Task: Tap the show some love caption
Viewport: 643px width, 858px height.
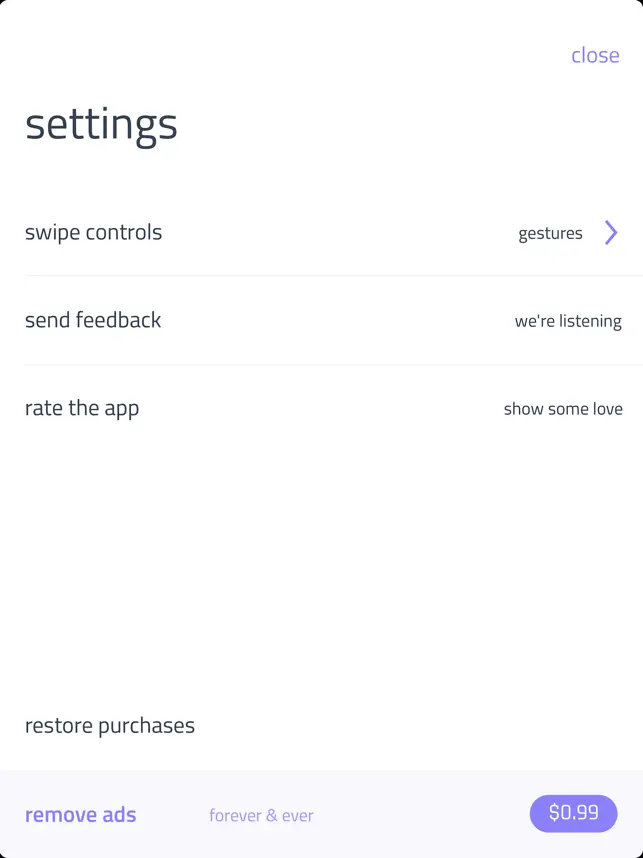Action: click(x=563, y=409)
